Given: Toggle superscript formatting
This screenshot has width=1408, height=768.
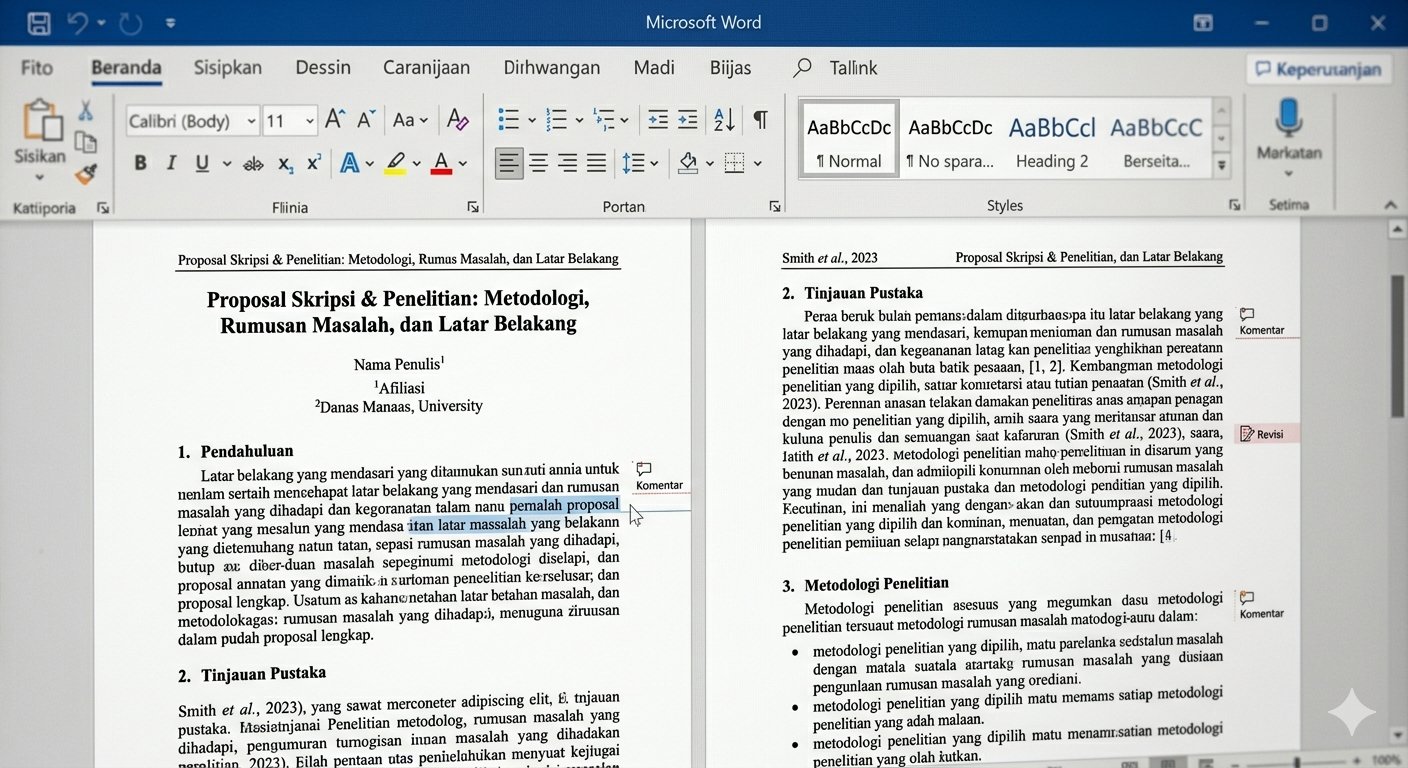Looking at the screenshot, I should coord(314,163).
